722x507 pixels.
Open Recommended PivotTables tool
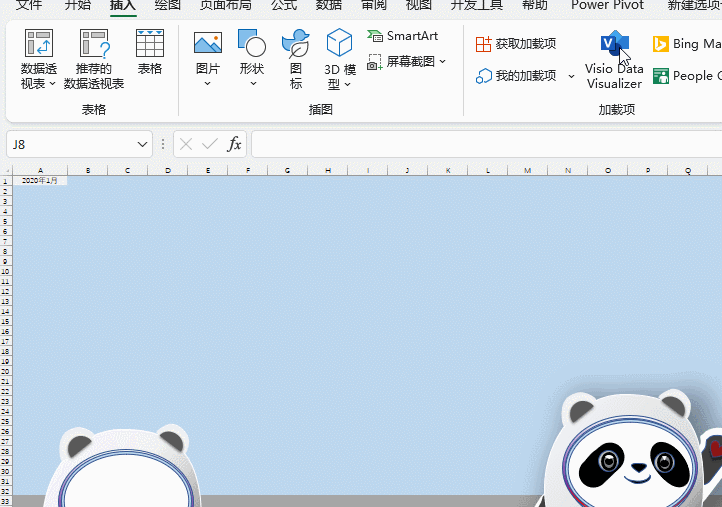click(x=94, y=45)
